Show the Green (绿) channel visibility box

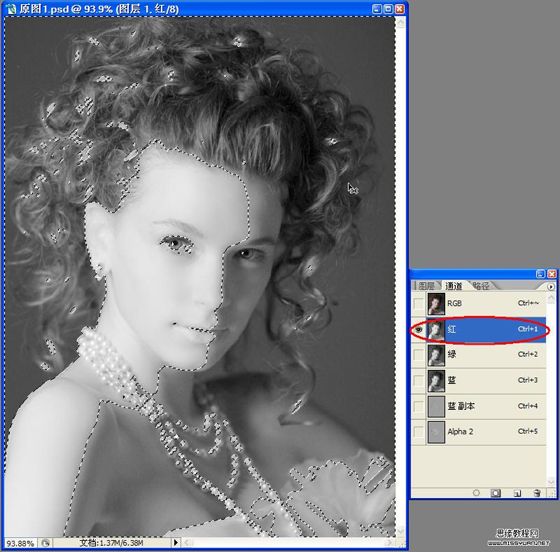[418, 355]
